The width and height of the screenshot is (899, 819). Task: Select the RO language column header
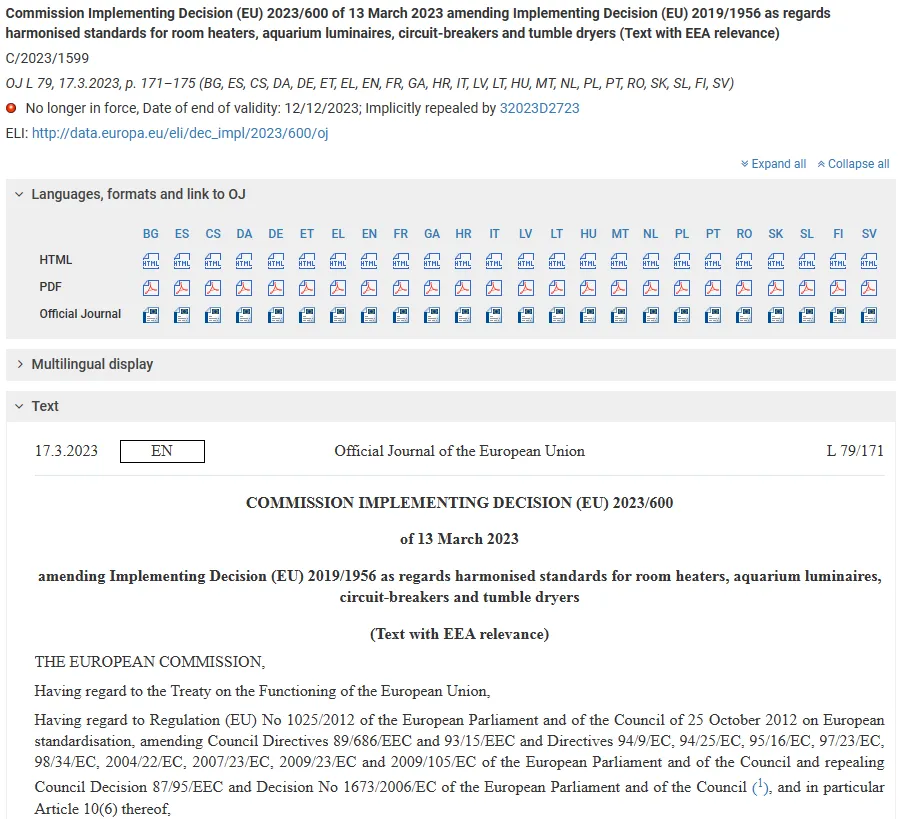tap(744, 234)
